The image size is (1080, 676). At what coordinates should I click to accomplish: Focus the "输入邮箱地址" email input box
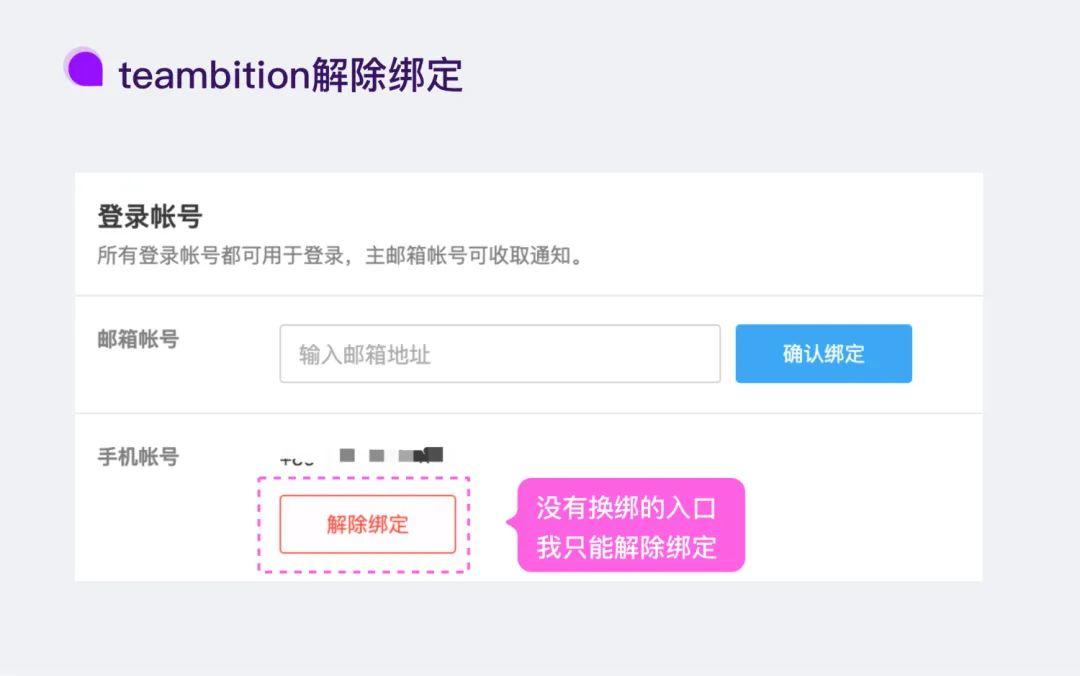[x=500, y=354]
